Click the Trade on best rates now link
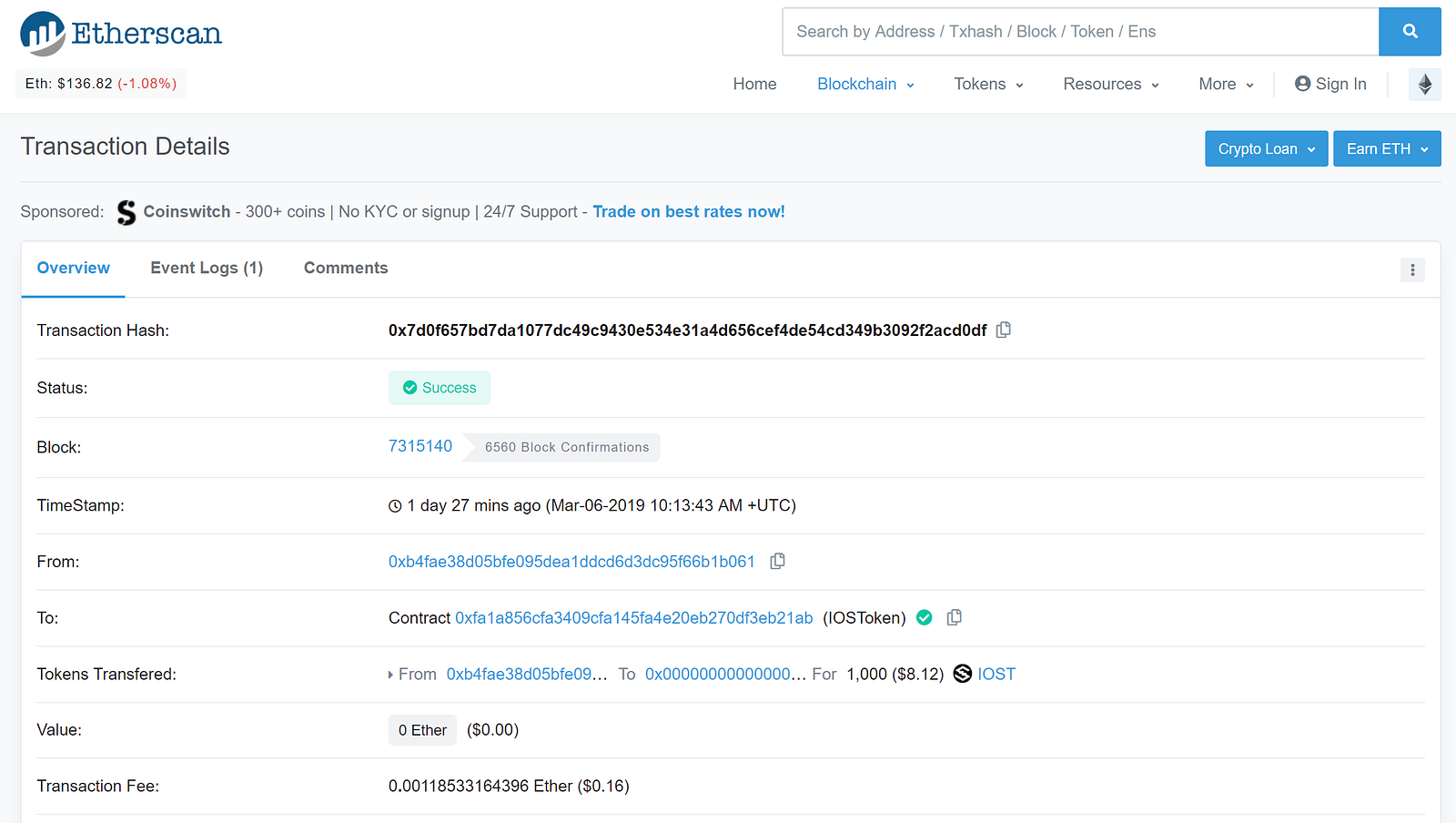The width and height of the screenshot is (1456, 823). coord(689,211)
